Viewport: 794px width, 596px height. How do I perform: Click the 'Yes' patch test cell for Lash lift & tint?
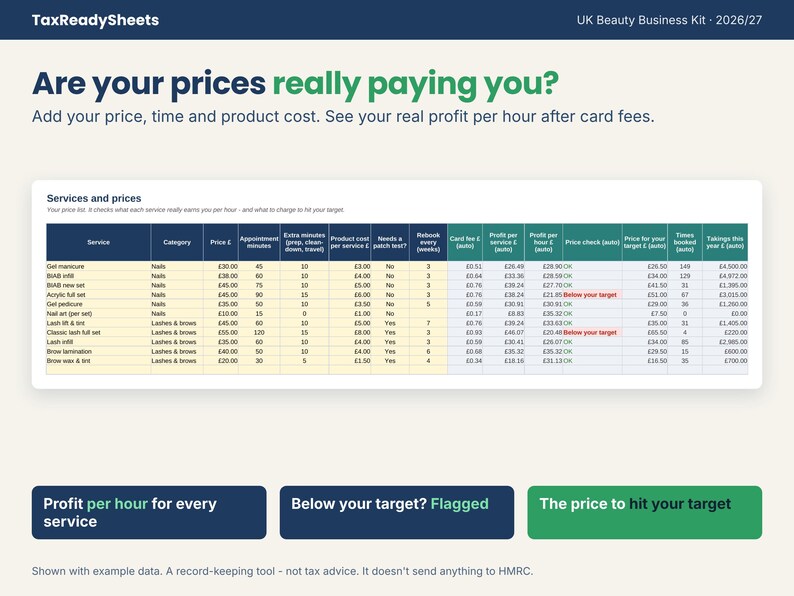point(390,323)
